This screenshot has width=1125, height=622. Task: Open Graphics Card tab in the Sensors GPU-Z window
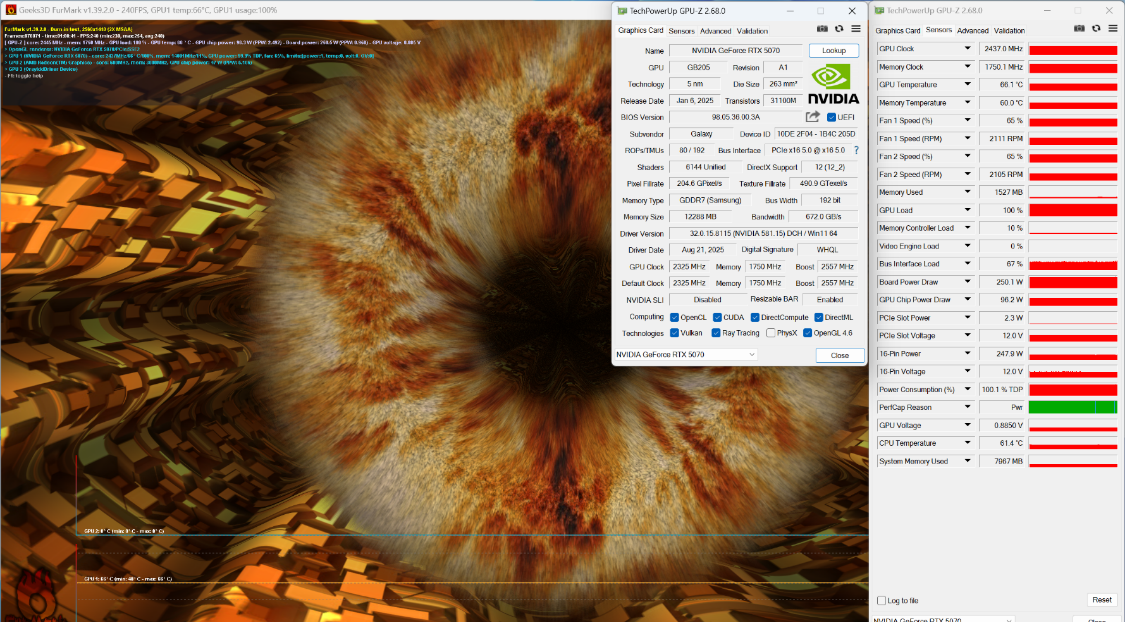click(x=898, y=30)
